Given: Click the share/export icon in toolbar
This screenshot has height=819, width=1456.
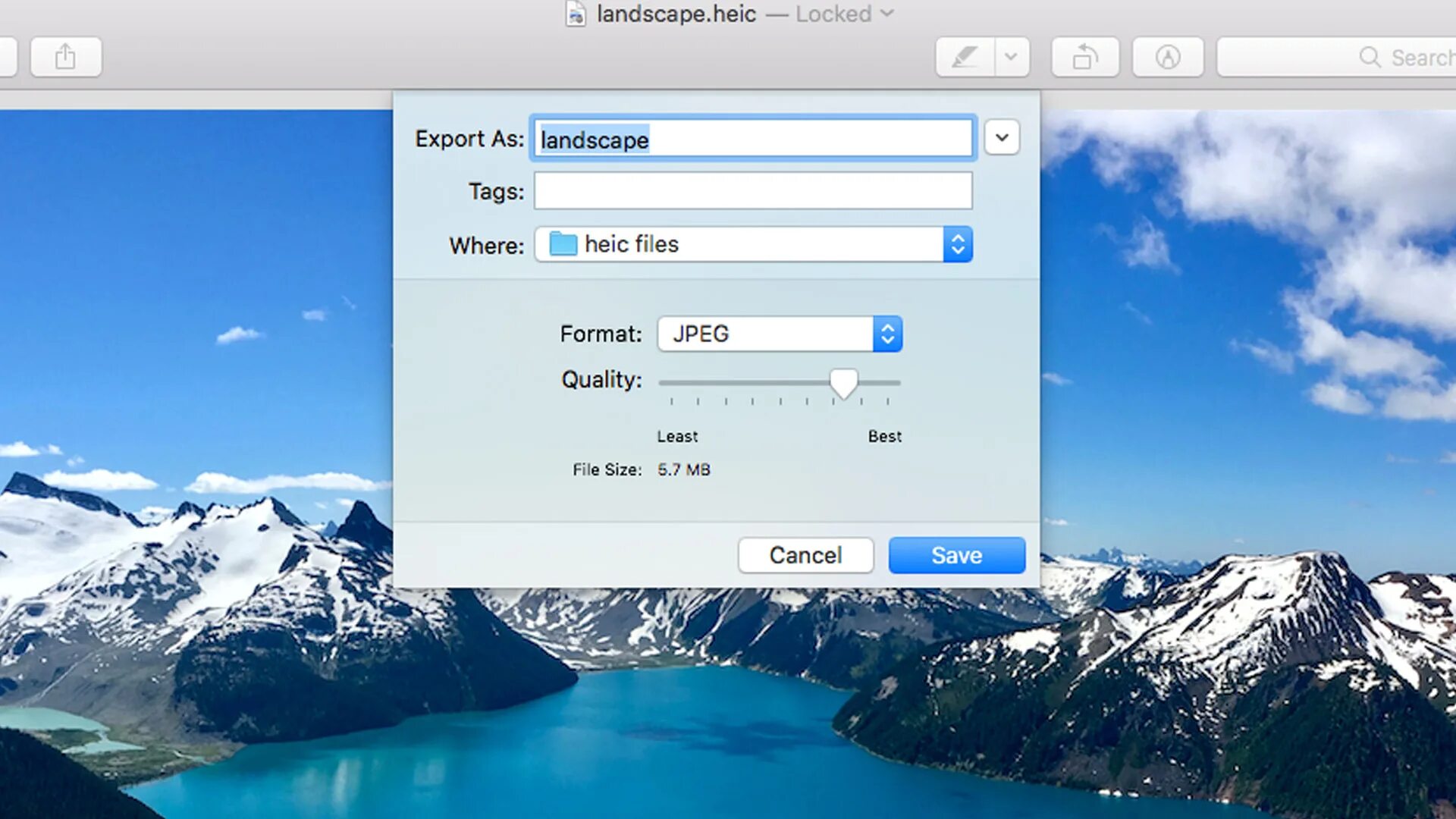Looking at the screenshot, I should [x=65, y=57].
